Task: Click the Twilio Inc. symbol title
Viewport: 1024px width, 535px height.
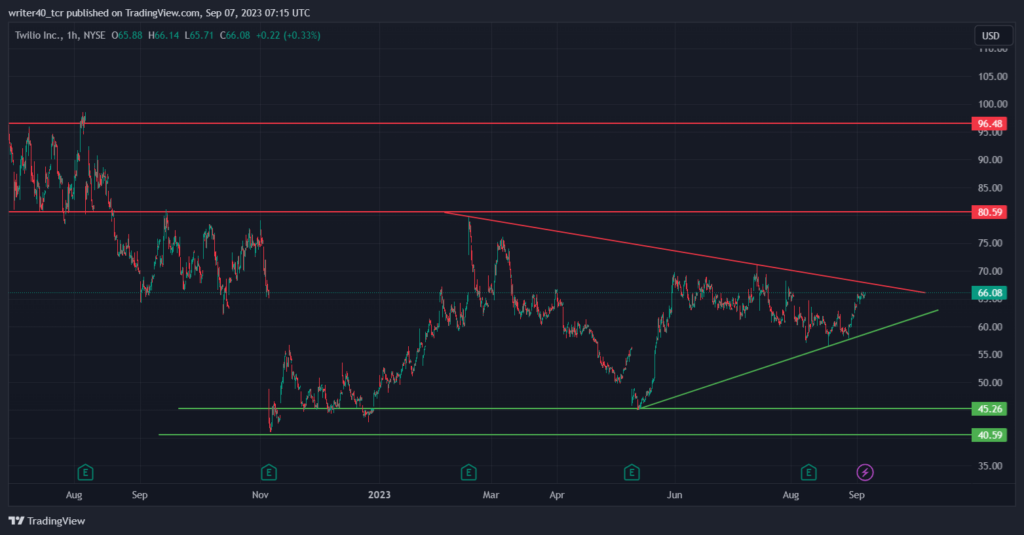Action: [38, 35]
